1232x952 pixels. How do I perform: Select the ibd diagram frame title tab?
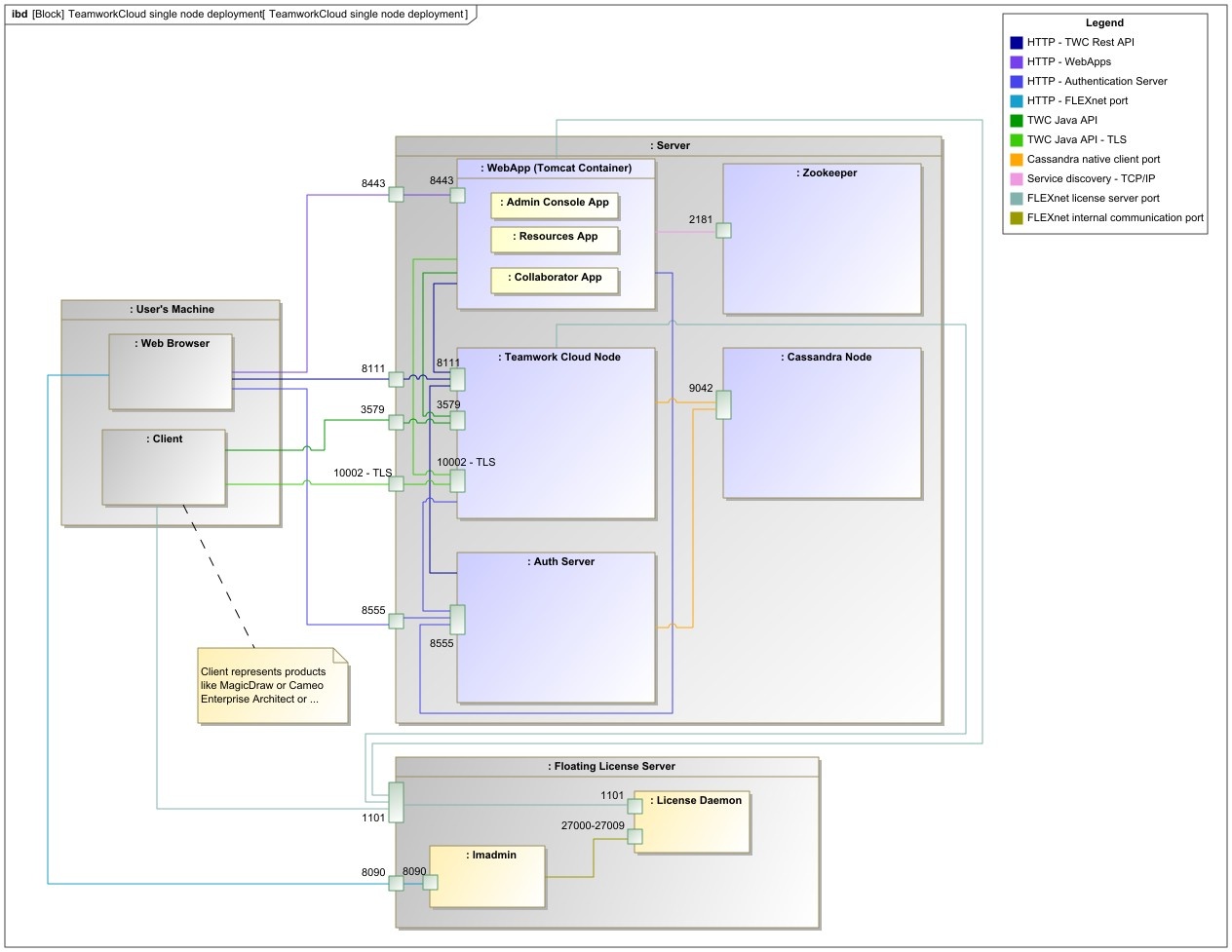coord(240,15)
